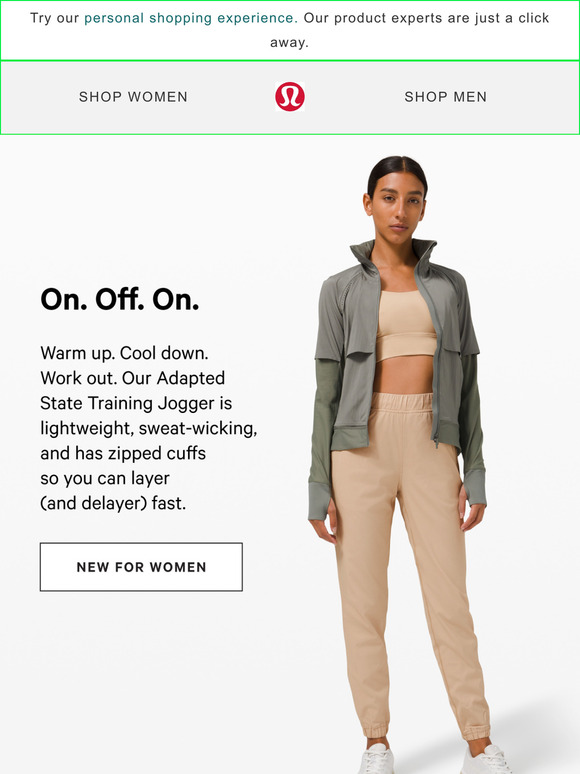This screenshot has width=580, height=774.
Task: Go to the SHOP WOMEN menu item
Action: (133, 97)
